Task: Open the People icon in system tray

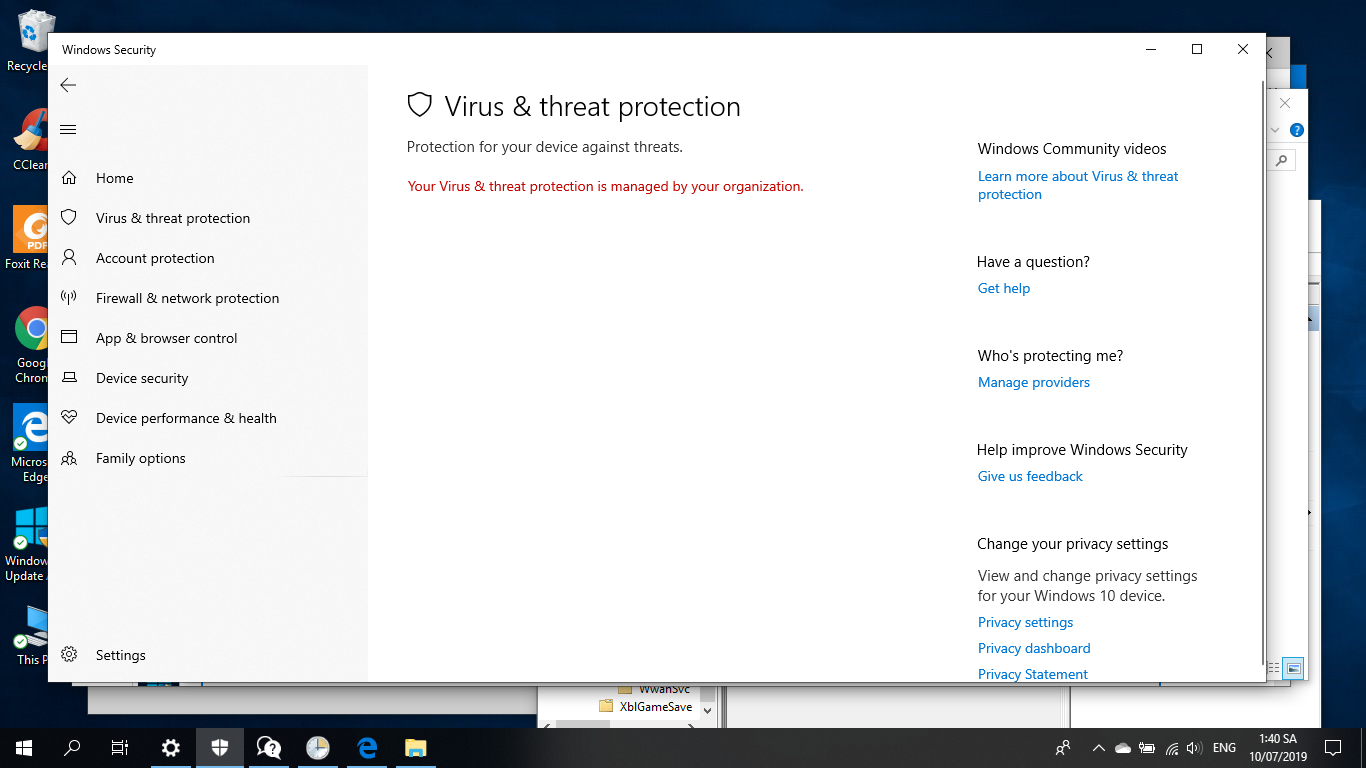Action: click(x=1063, y=747)
